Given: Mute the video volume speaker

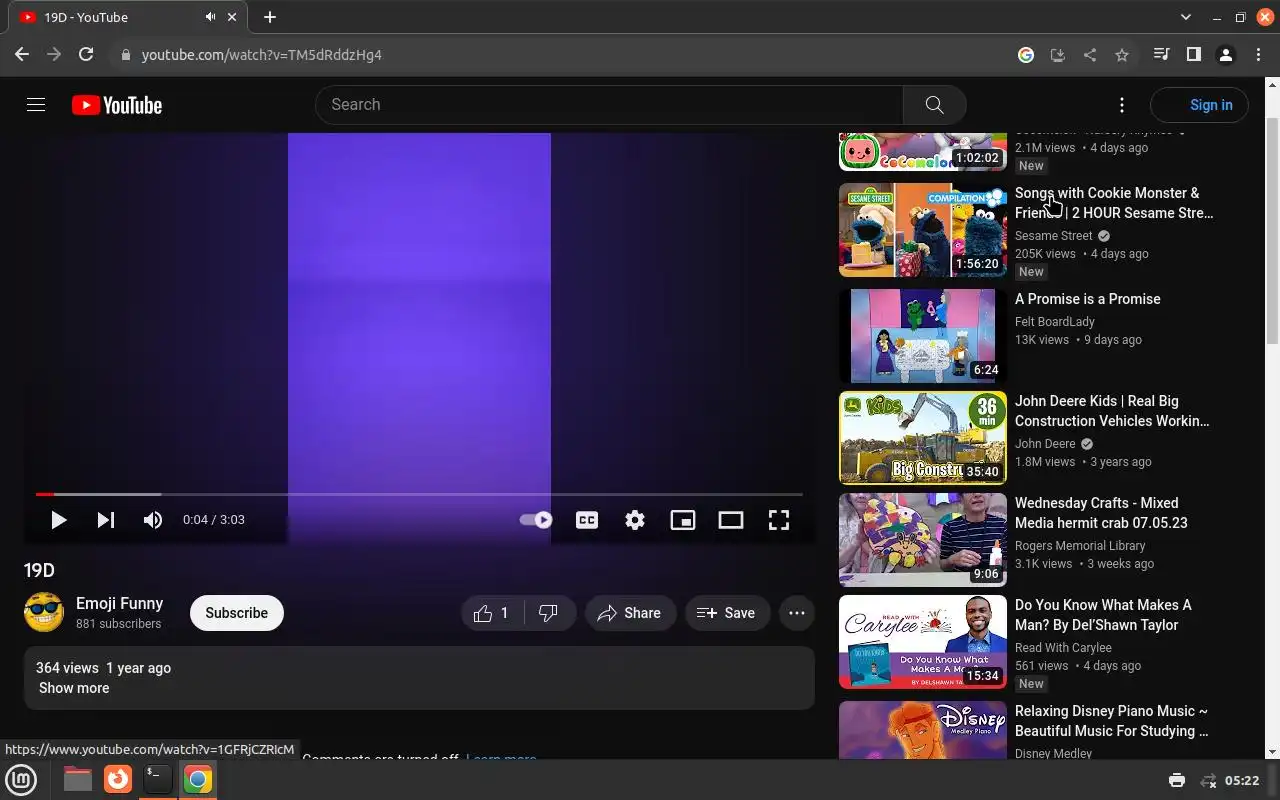Looking at the screenshot, I should point(153,520).
